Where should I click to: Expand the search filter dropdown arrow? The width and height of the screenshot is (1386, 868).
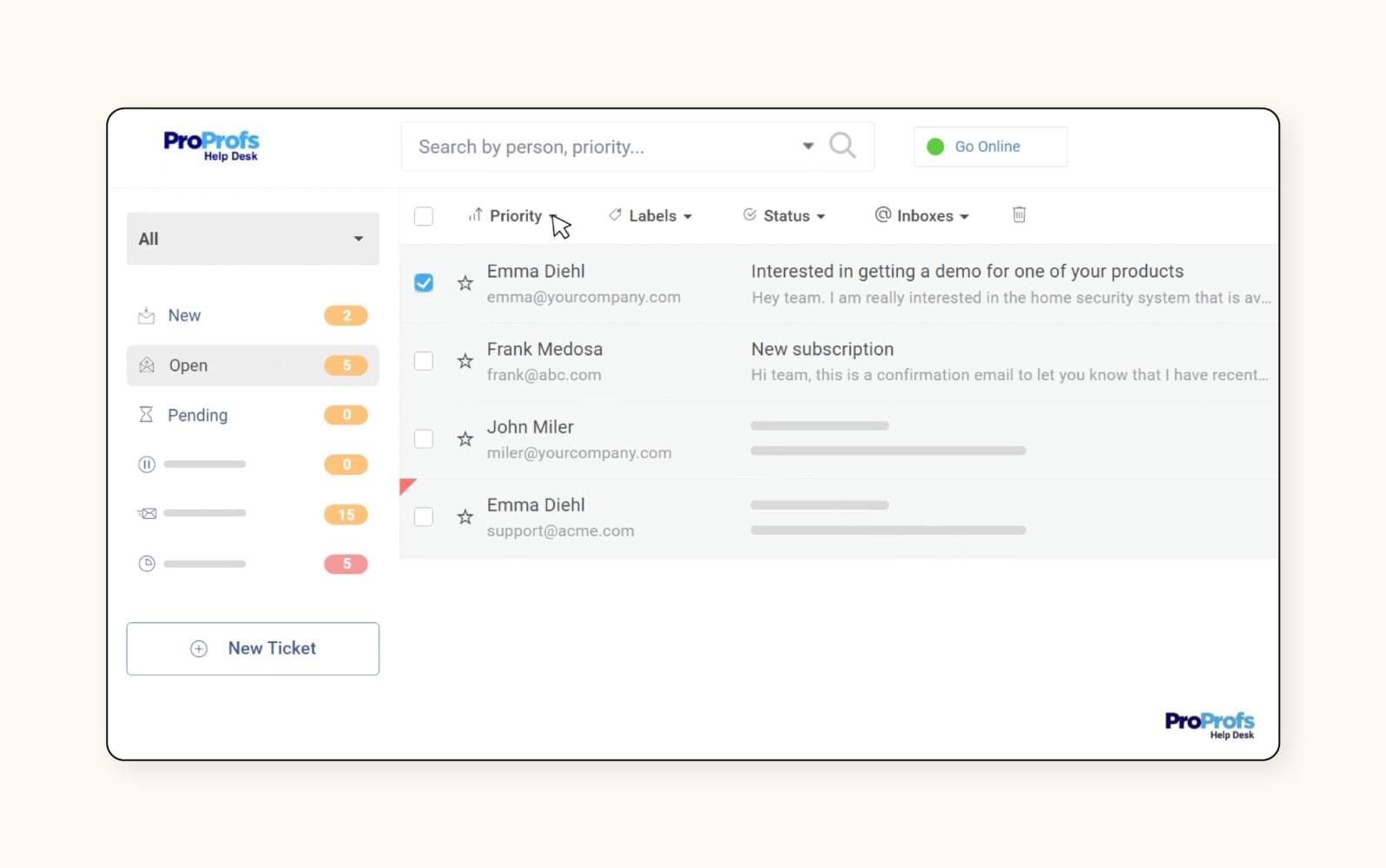point(808,146)
